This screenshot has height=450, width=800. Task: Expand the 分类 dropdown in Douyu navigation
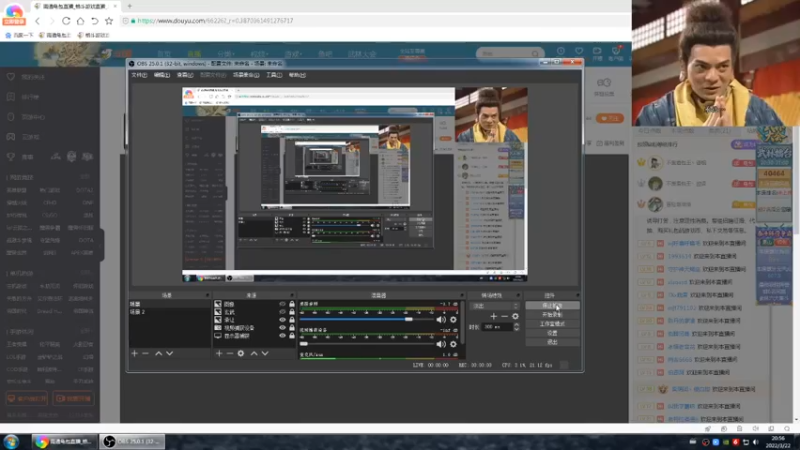[225, 54]
